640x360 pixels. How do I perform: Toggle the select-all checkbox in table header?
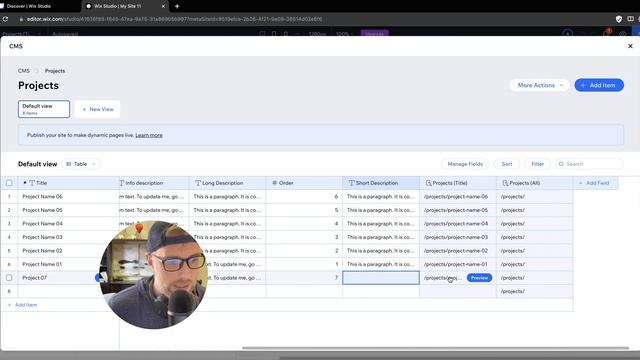click(x=9, y=183)
